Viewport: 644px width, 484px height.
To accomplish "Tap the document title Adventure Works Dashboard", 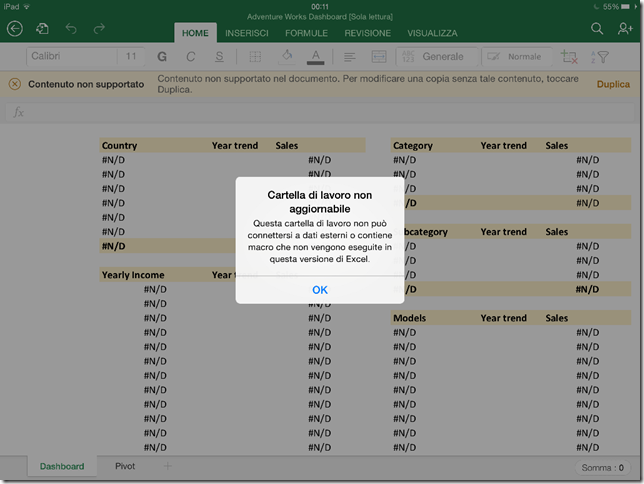I will point(320,17).
